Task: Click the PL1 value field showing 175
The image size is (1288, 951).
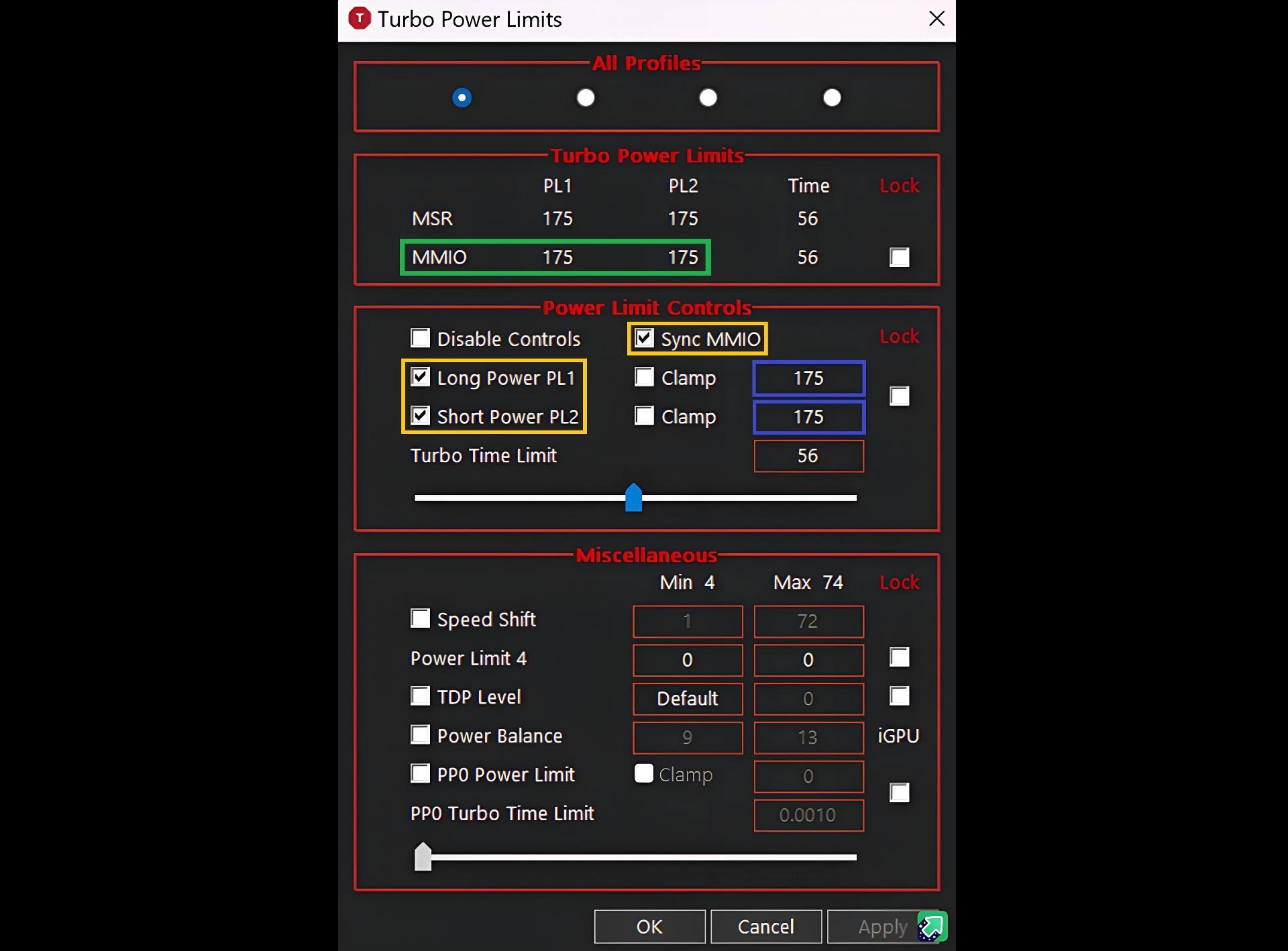Action: click(808, 378)
